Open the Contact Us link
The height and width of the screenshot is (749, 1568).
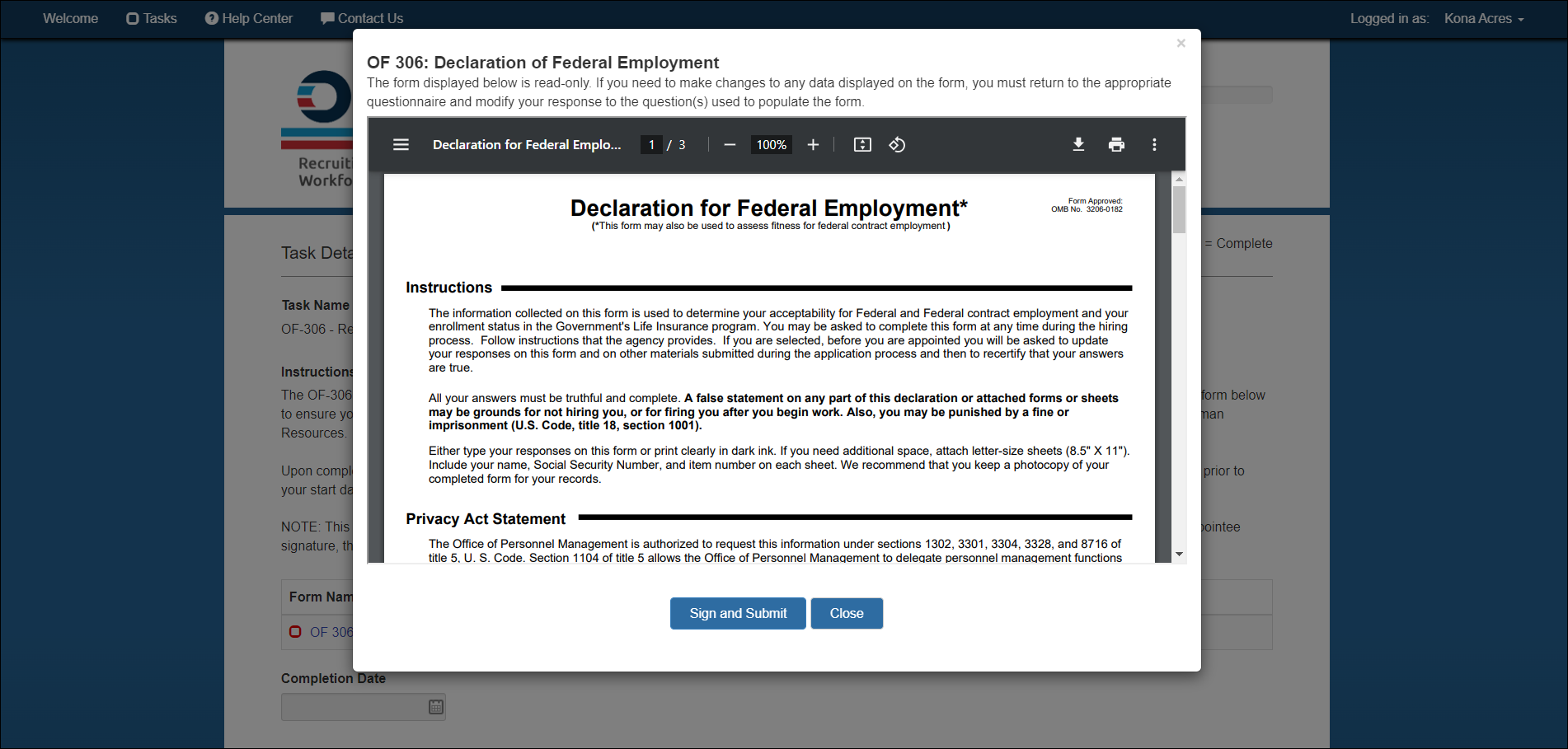click(362, 18)
